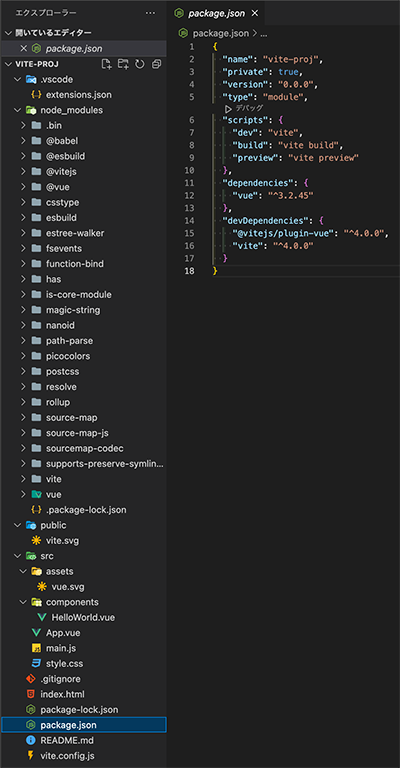Select the picocolors folder row
Image resolution: width=400 pixels, height=768 pixels.
tap(83, 356)
